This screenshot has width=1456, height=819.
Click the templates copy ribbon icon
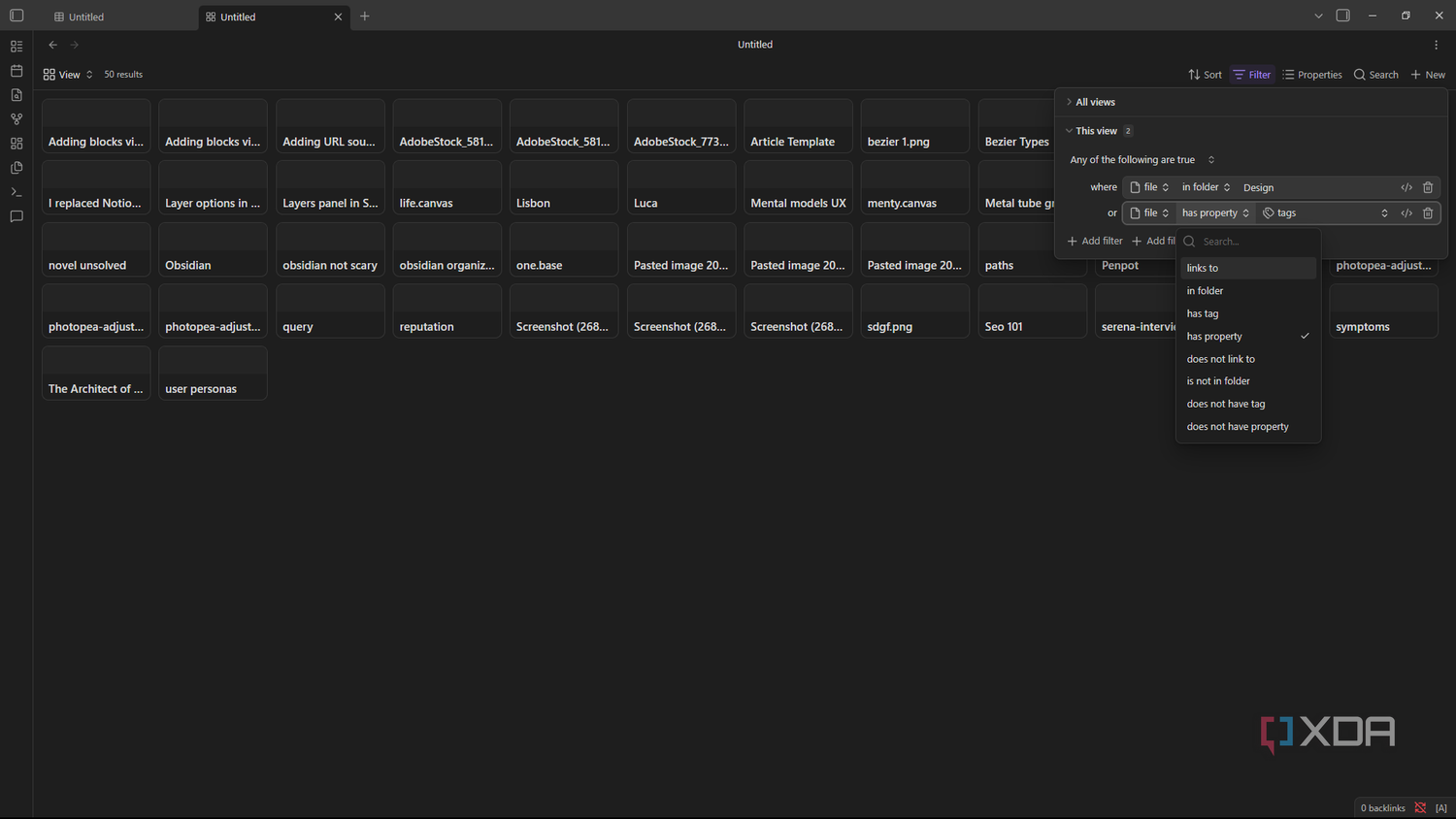pyautogui.click(x=17, y=168)
